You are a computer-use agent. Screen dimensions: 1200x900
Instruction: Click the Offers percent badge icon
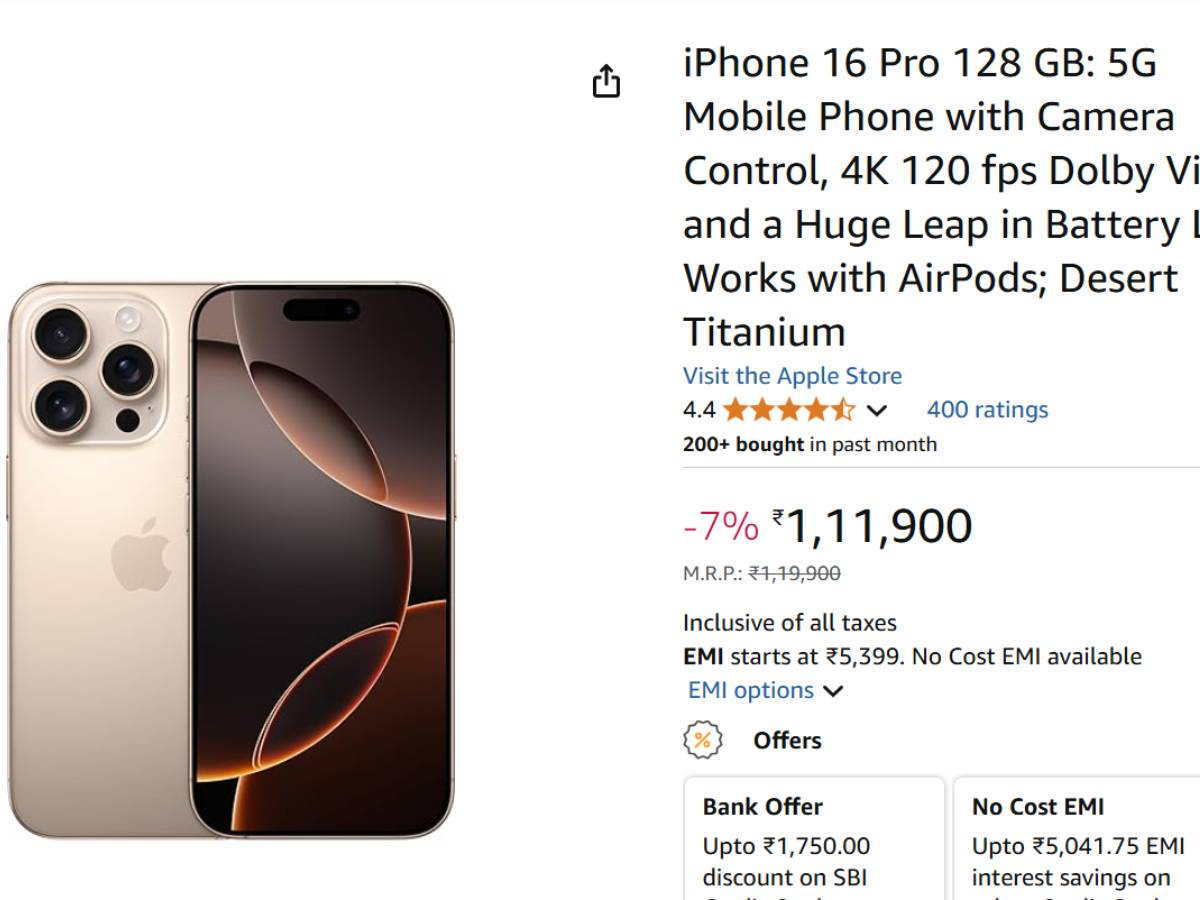(x=702, y=740)
